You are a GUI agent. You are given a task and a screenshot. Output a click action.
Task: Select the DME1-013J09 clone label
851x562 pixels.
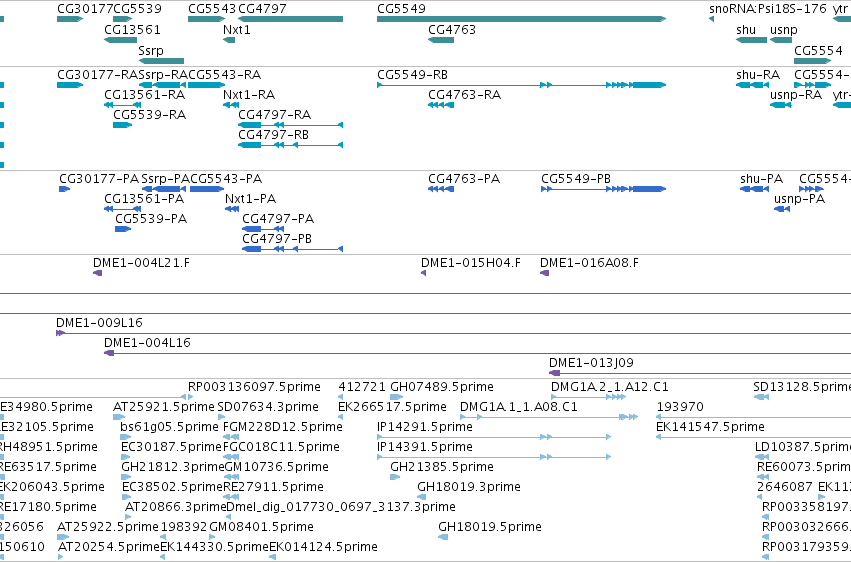coord(592,362)
